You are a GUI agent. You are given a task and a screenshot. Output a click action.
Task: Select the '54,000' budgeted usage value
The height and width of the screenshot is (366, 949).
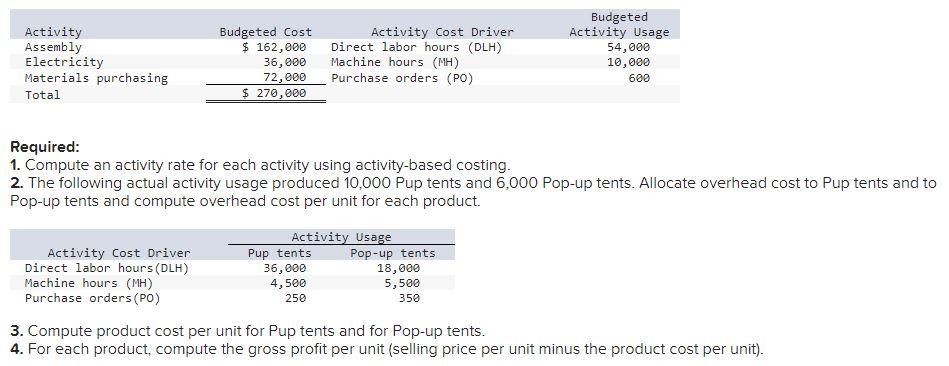629,47
